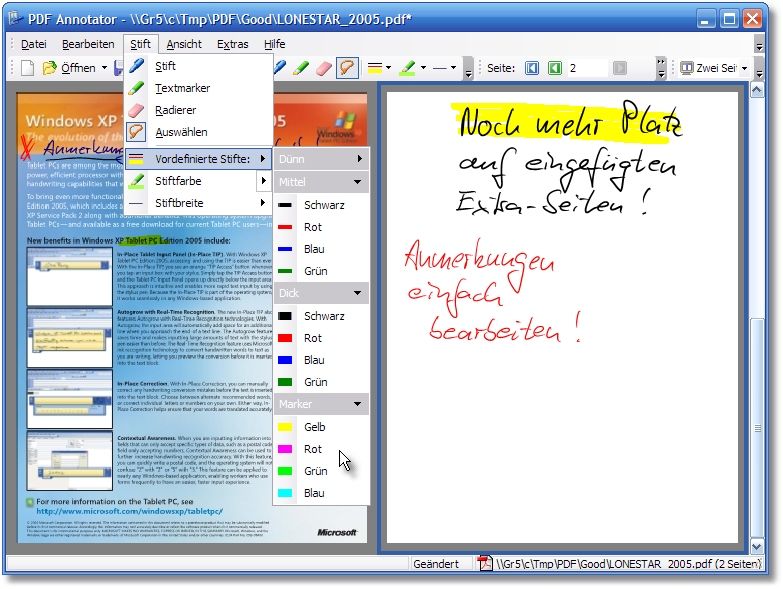Open the Datei menu
The width and height of the screenshot is (783, 589).
coord(33,44)
